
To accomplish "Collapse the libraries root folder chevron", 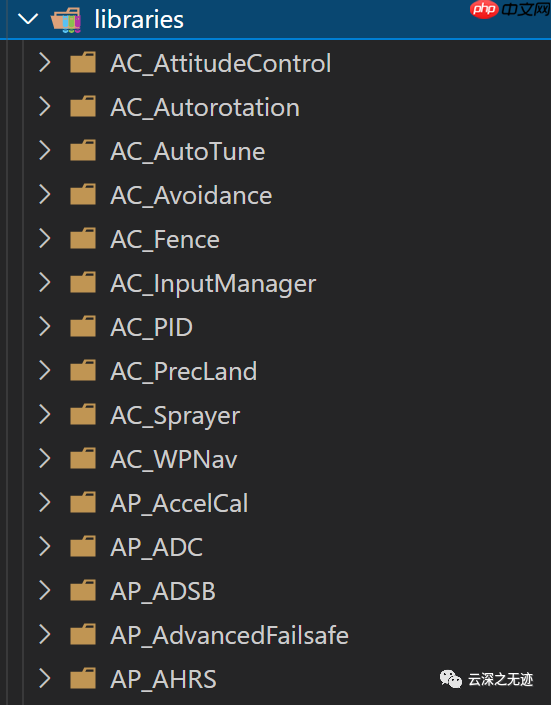I will click(28, 19).
